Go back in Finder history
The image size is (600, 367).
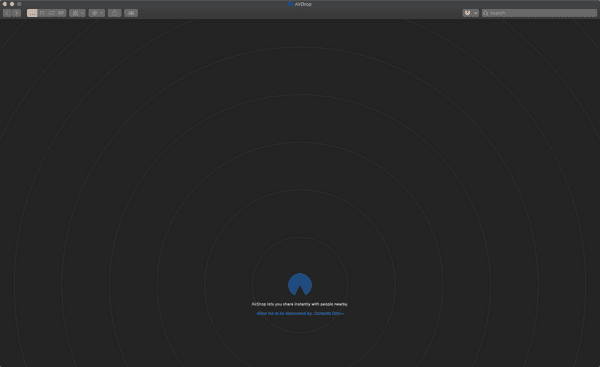click(7, 13)
